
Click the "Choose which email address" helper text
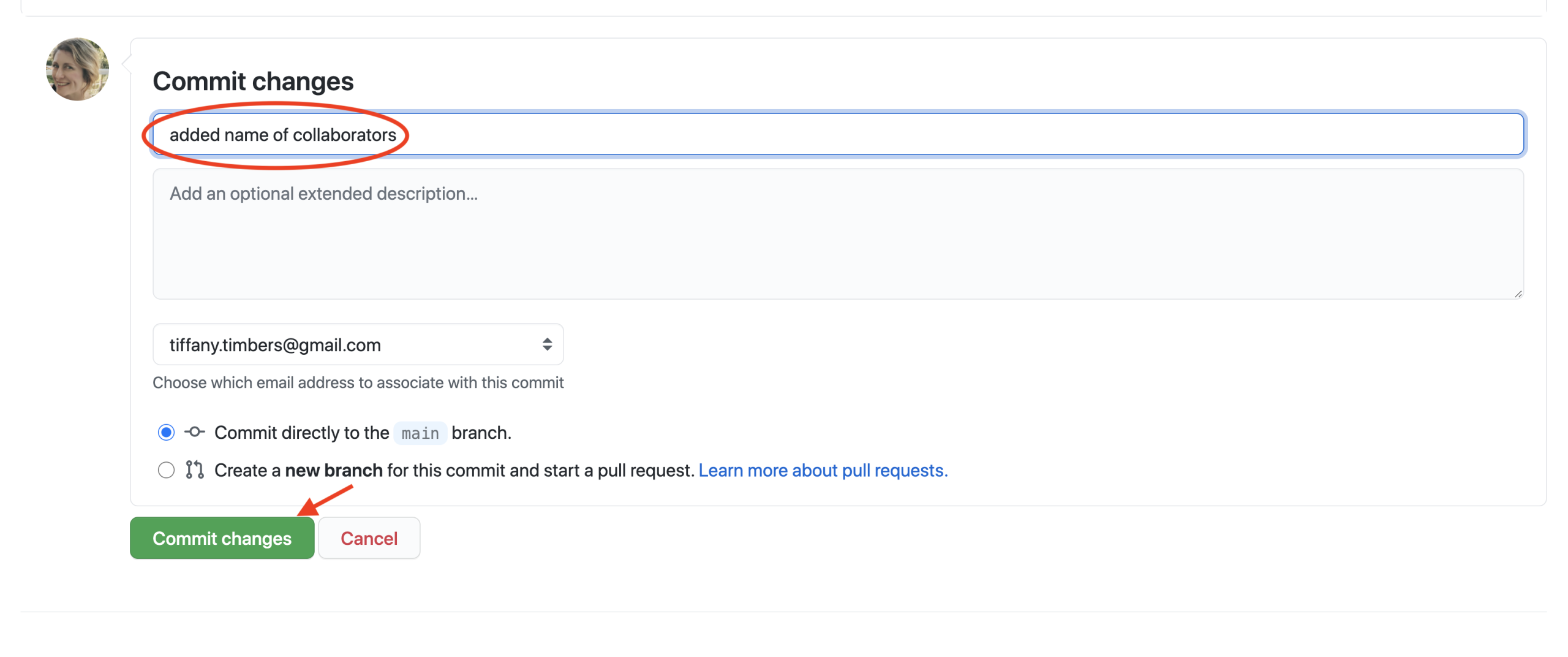point(358,382)
